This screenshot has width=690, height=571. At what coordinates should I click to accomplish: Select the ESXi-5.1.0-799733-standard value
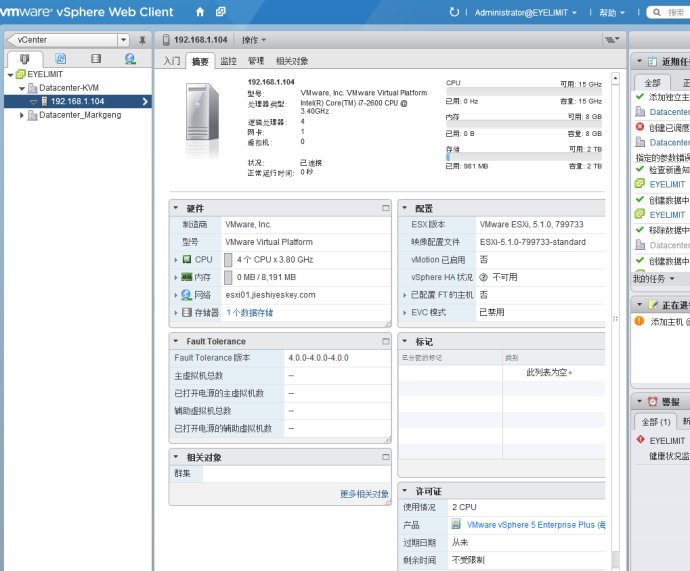(x=532, y=242)
